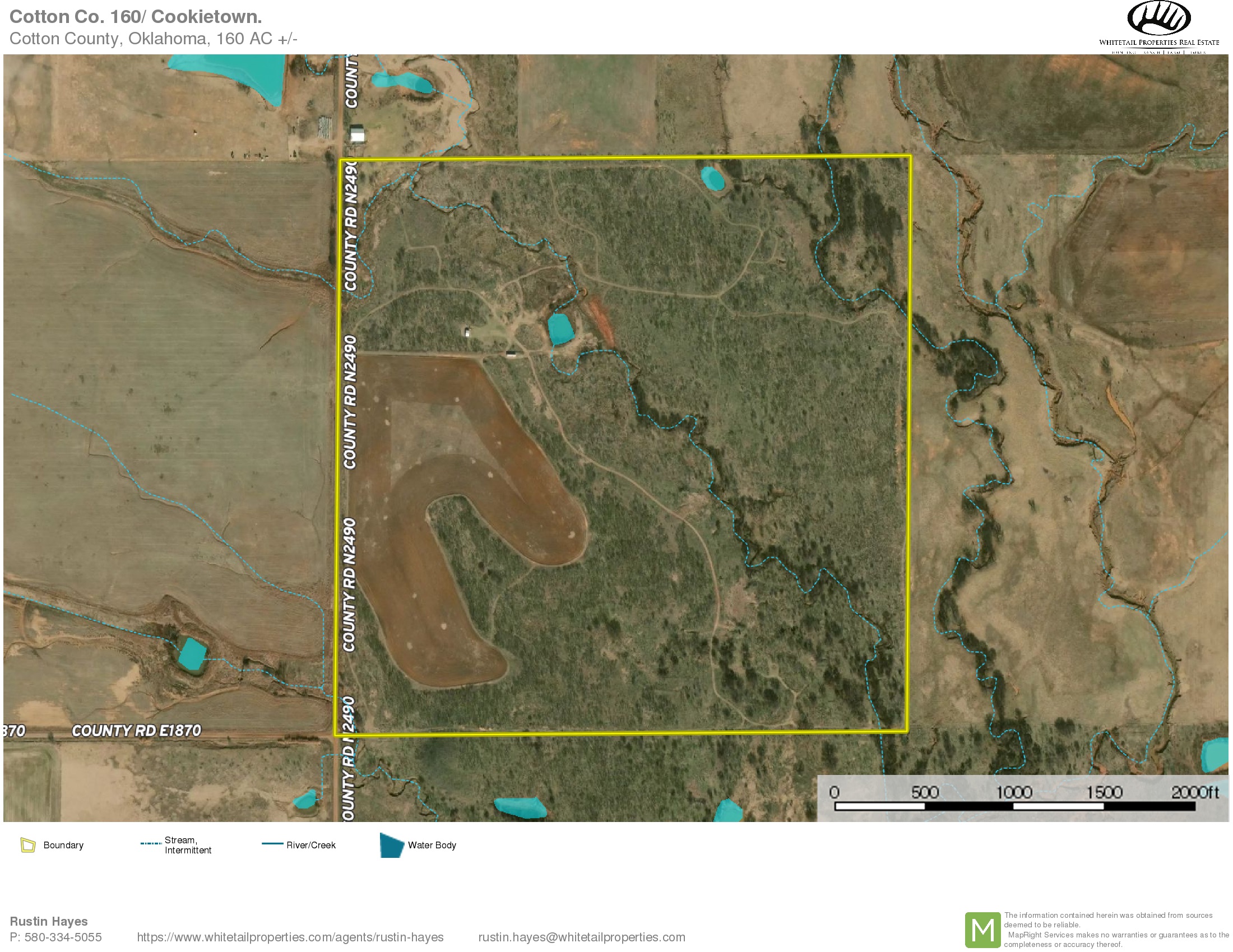This screenshot has height=952, width=1233.
Task: Click the green MapRight M logo
Action: [x=983, y=930]
